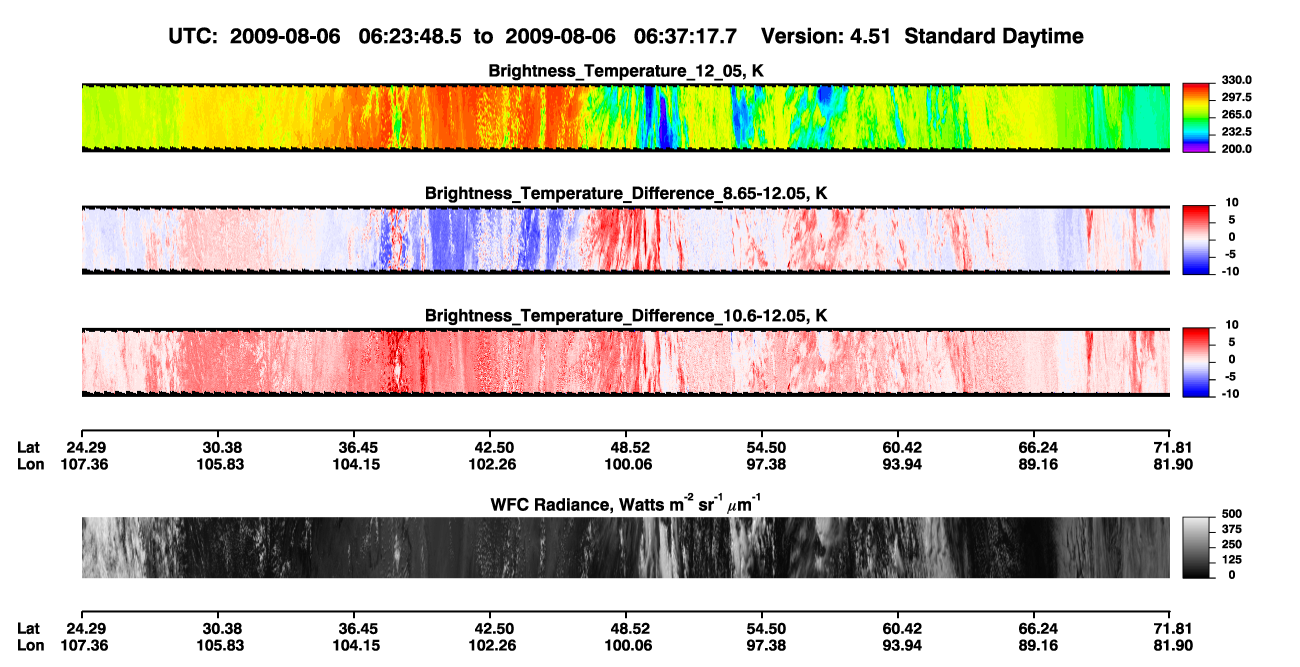Click the end time 06:37:17.7 in title
The height and width of the screenshot is (667, 1300).
coord(686,36)
